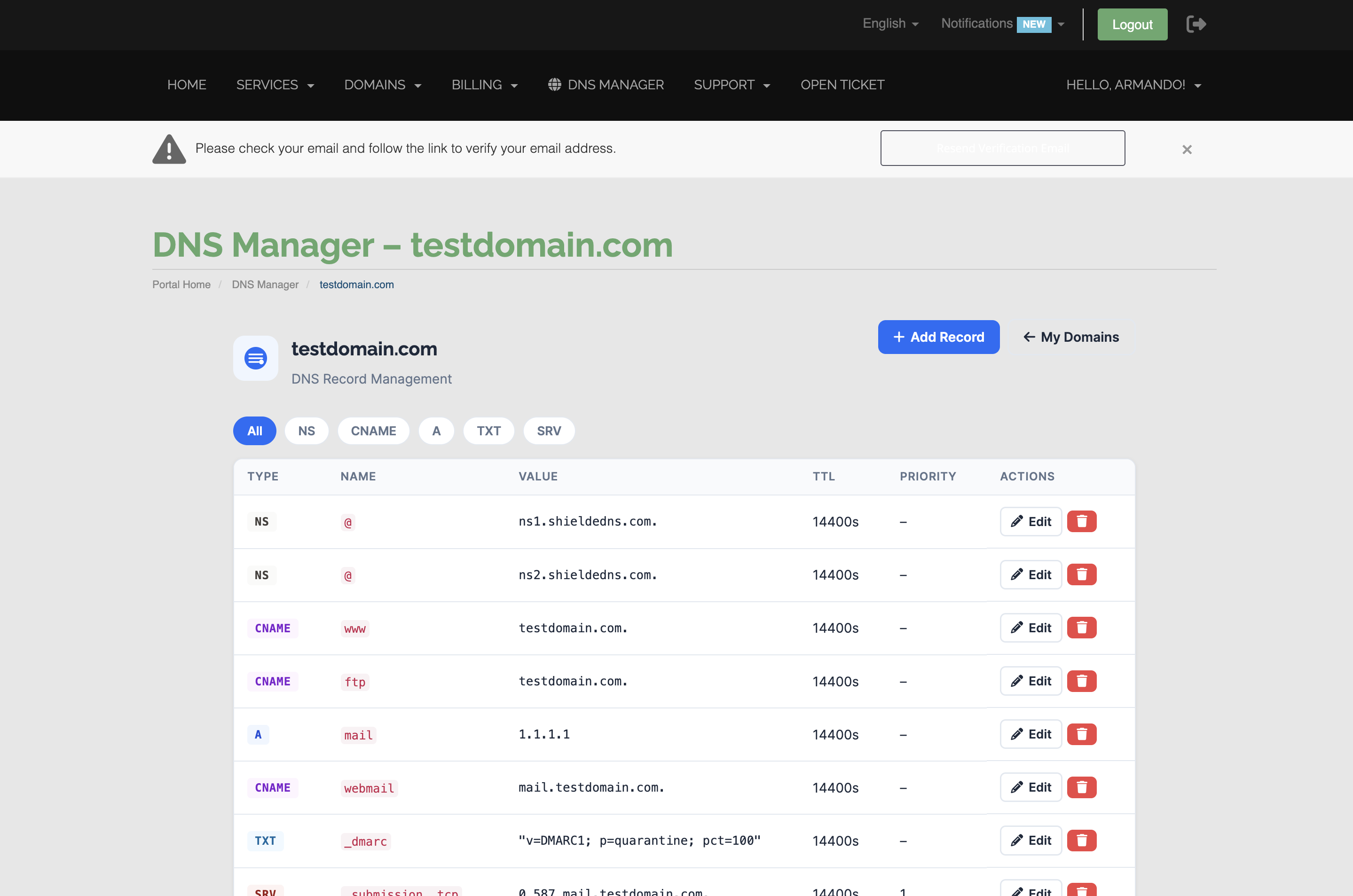The width and height of the screenshot is (1353, 896).
Task: Open the English language dropdown
Action: pyautogui.click(x=890, y=24)
